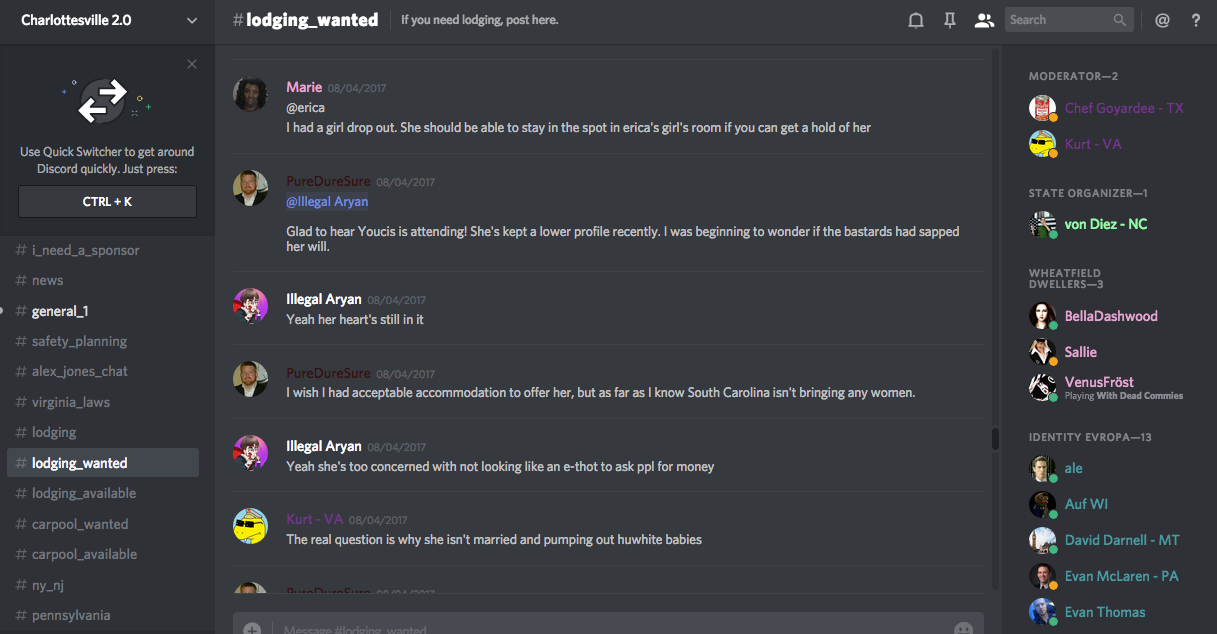Click the chat scrollbar thumb
Image resolution: width=1217 pixels, height=634 pixels.
[x=994, y=439]
